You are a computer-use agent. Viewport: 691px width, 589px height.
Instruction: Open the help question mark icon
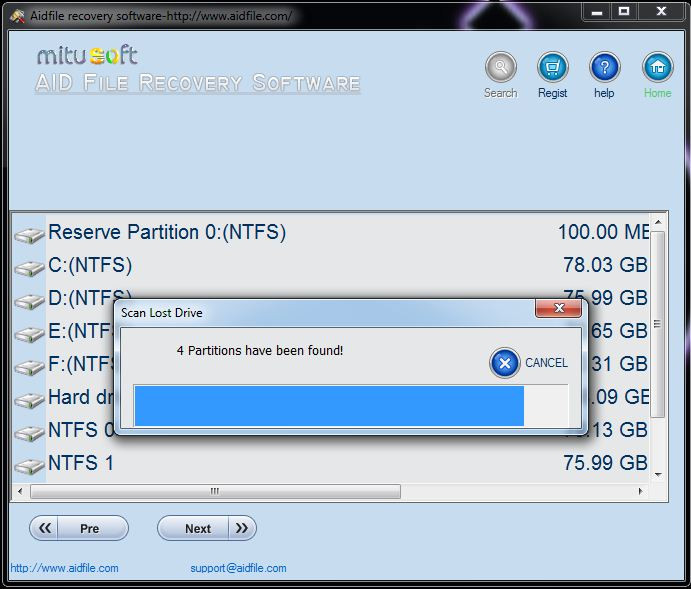pos(604,67)
